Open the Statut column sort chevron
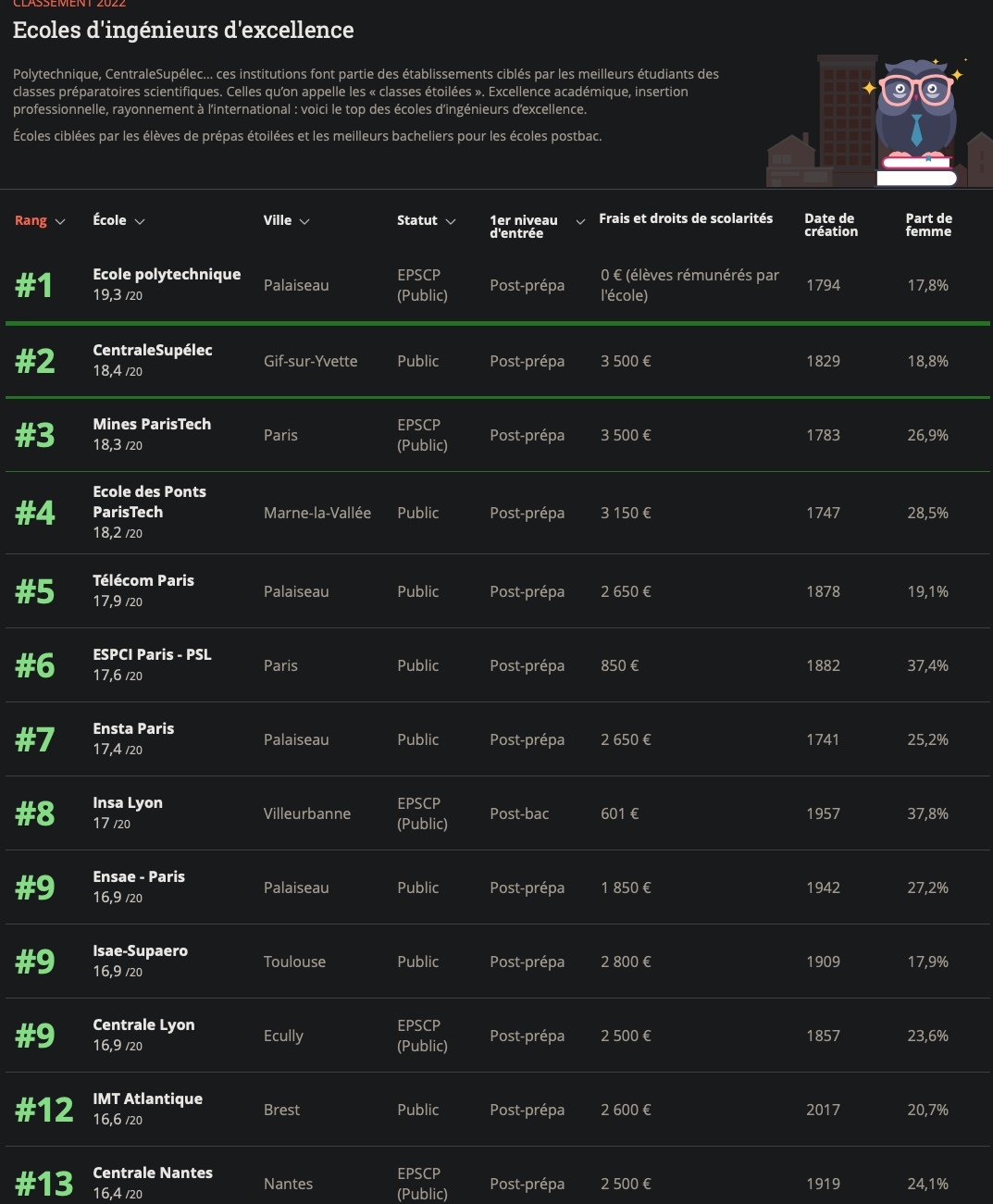993x1204 pixels. pos(451,222)
